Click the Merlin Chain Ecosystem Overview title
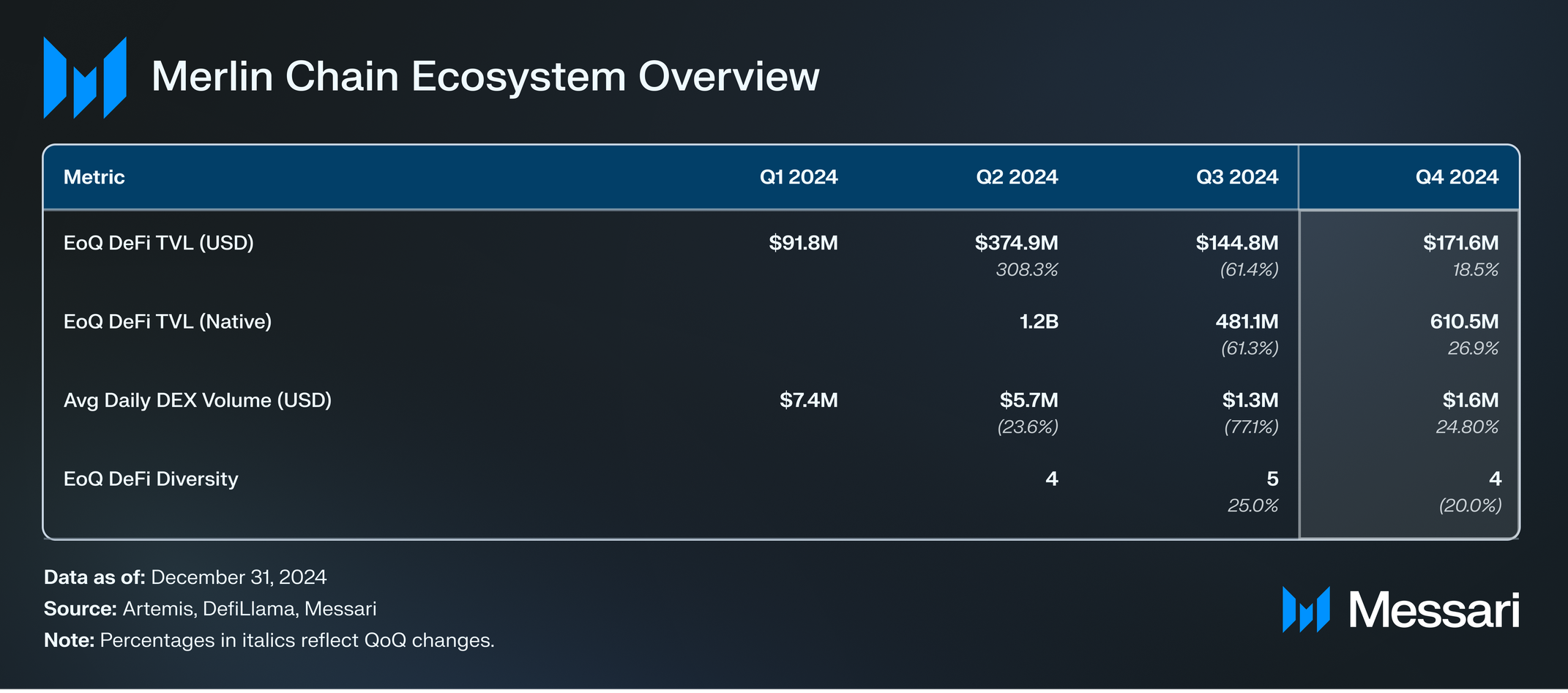Viewport: 1568px width, 693px height. (x=485, y=77)
